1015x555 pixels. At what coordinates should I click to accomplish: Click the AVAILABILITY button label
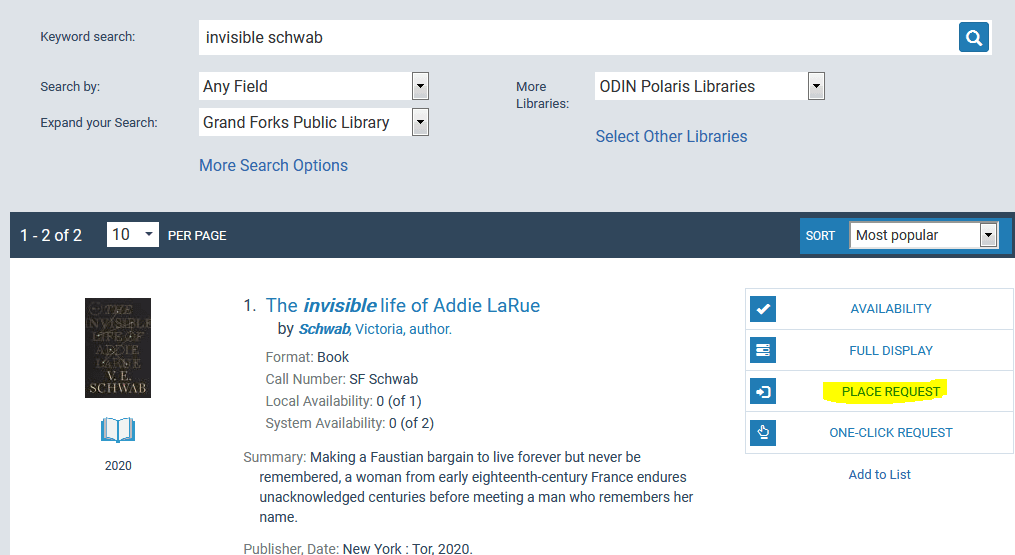click(890, 309)
